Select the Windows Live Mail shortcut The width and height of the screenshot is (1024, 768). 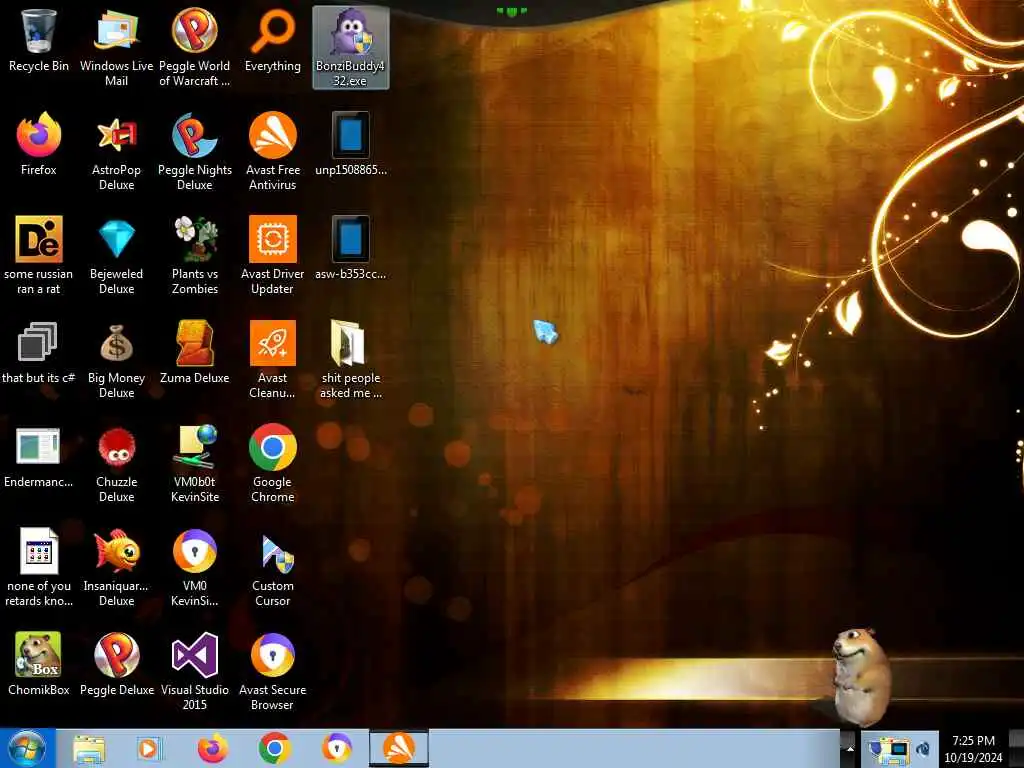click(x=116, y=47)
